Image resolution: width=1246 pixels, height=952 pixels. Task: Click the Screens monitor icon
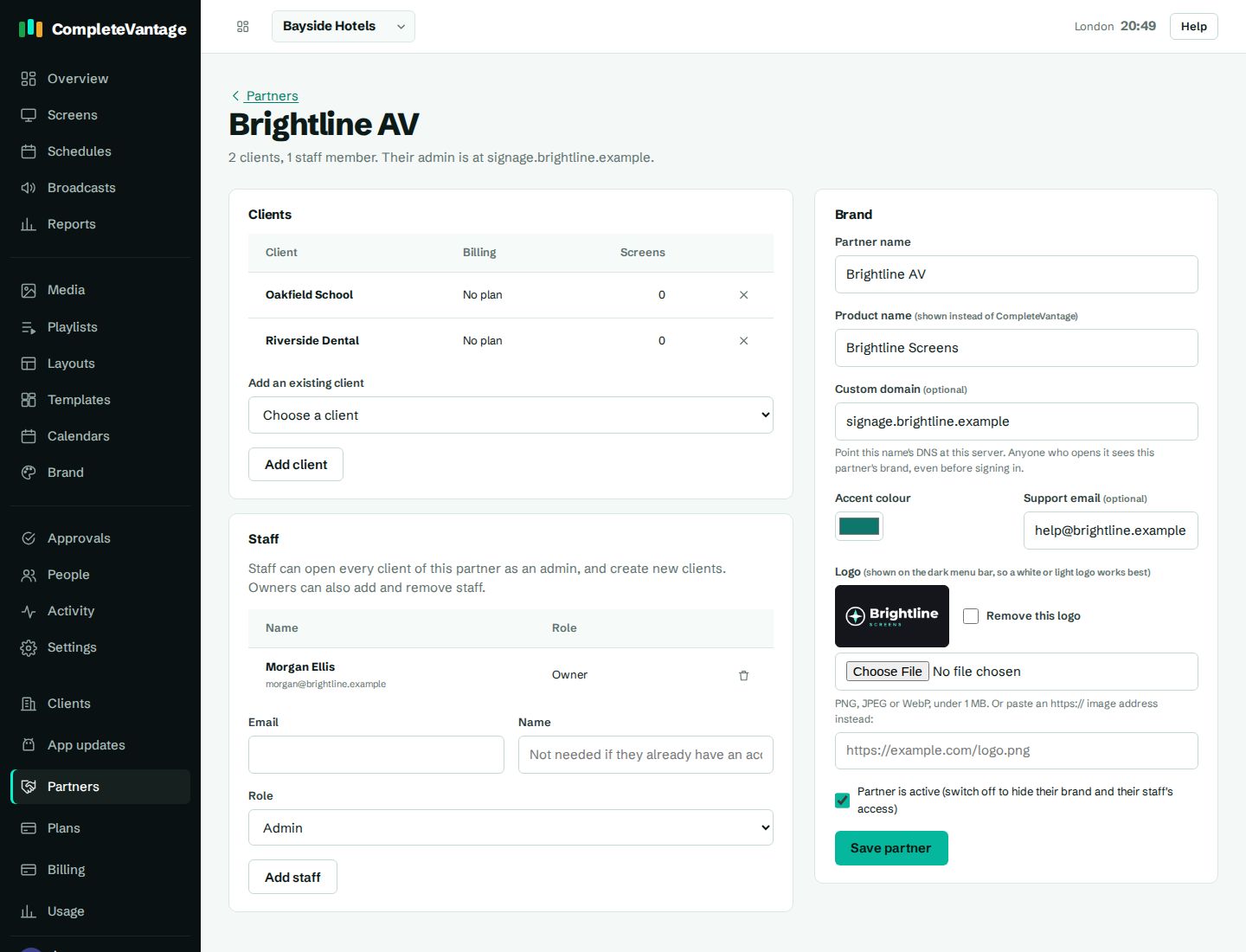[x=29, y=115]
